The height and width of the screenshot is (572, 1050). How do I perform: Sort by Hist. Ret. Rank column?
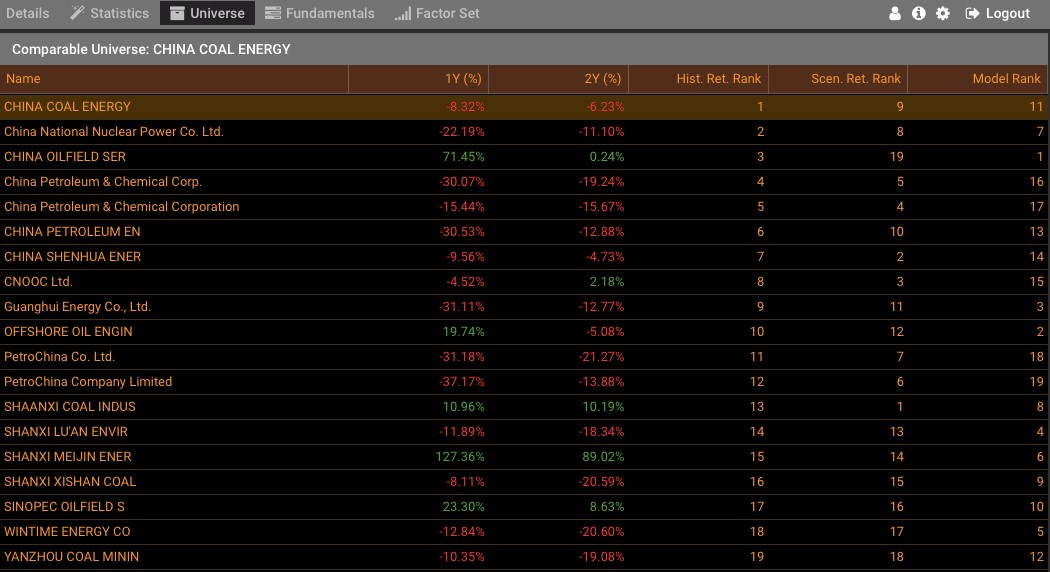698,79
